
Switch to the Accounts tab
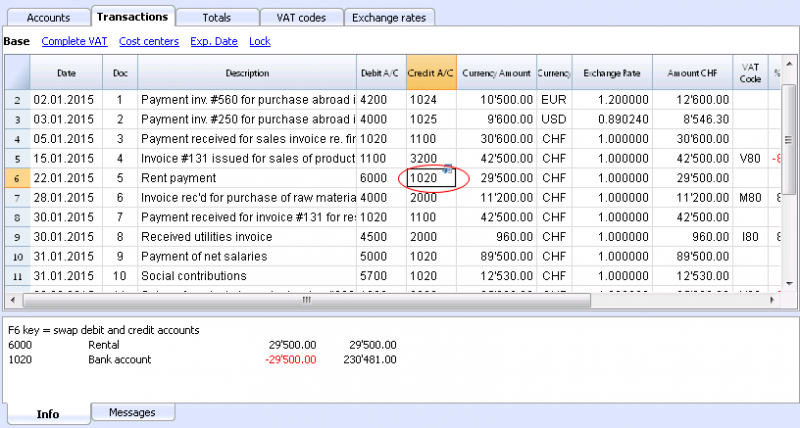click(x=48, y=18)
